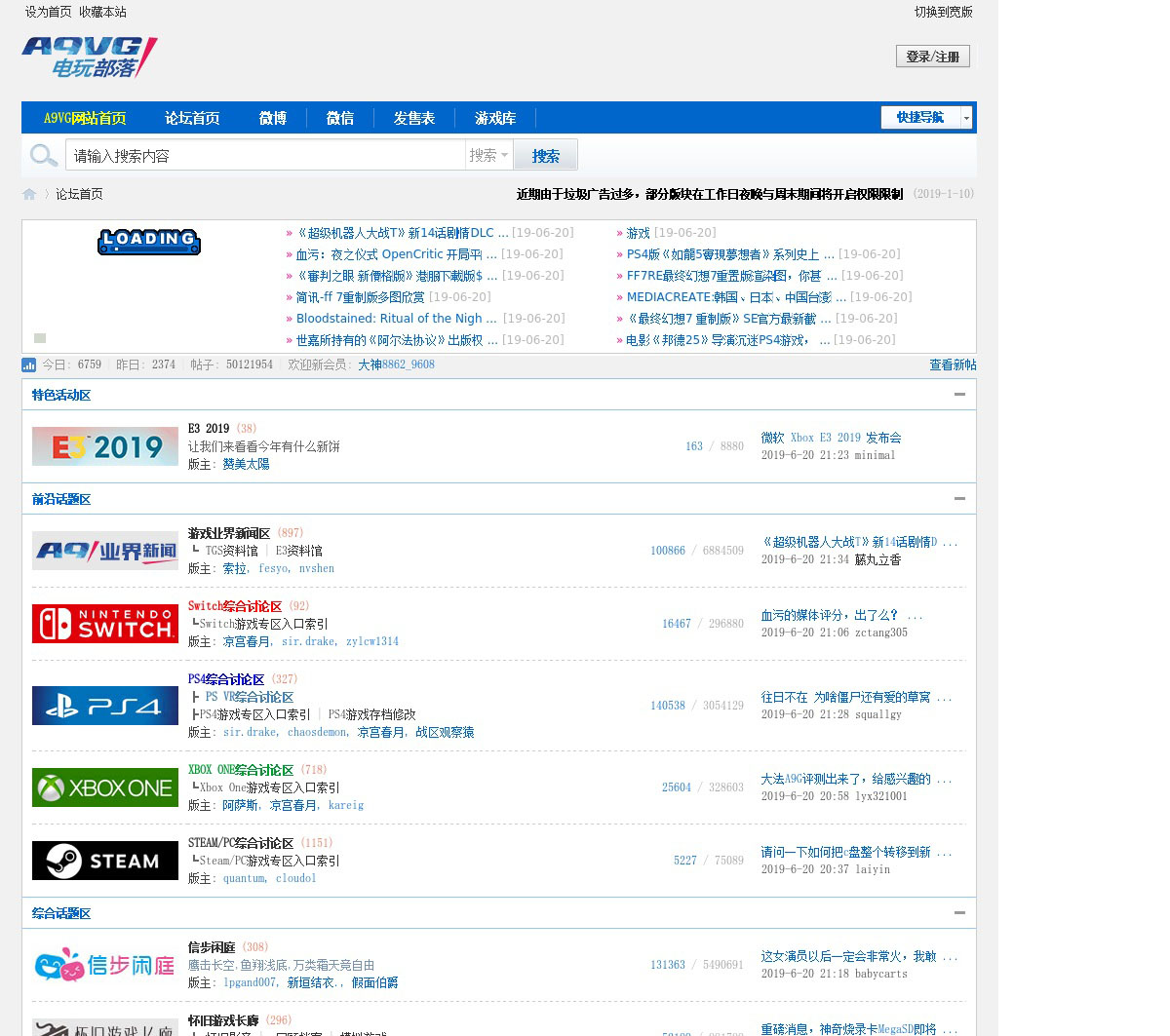Click the LOADING slideshow image
The width and height of the screenshot is (1170, 1036).
click(149, 242)
